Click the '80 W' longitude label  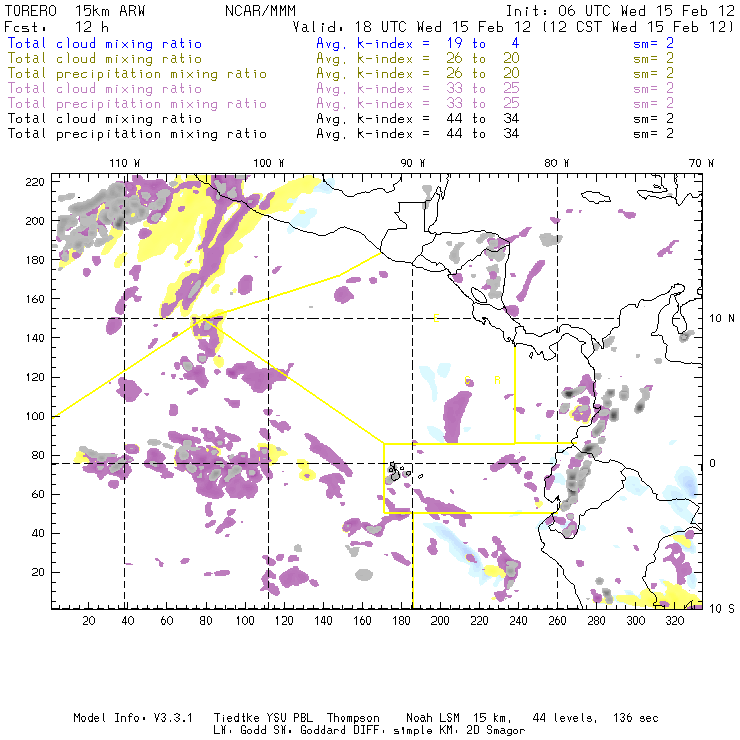pos(557,163)
